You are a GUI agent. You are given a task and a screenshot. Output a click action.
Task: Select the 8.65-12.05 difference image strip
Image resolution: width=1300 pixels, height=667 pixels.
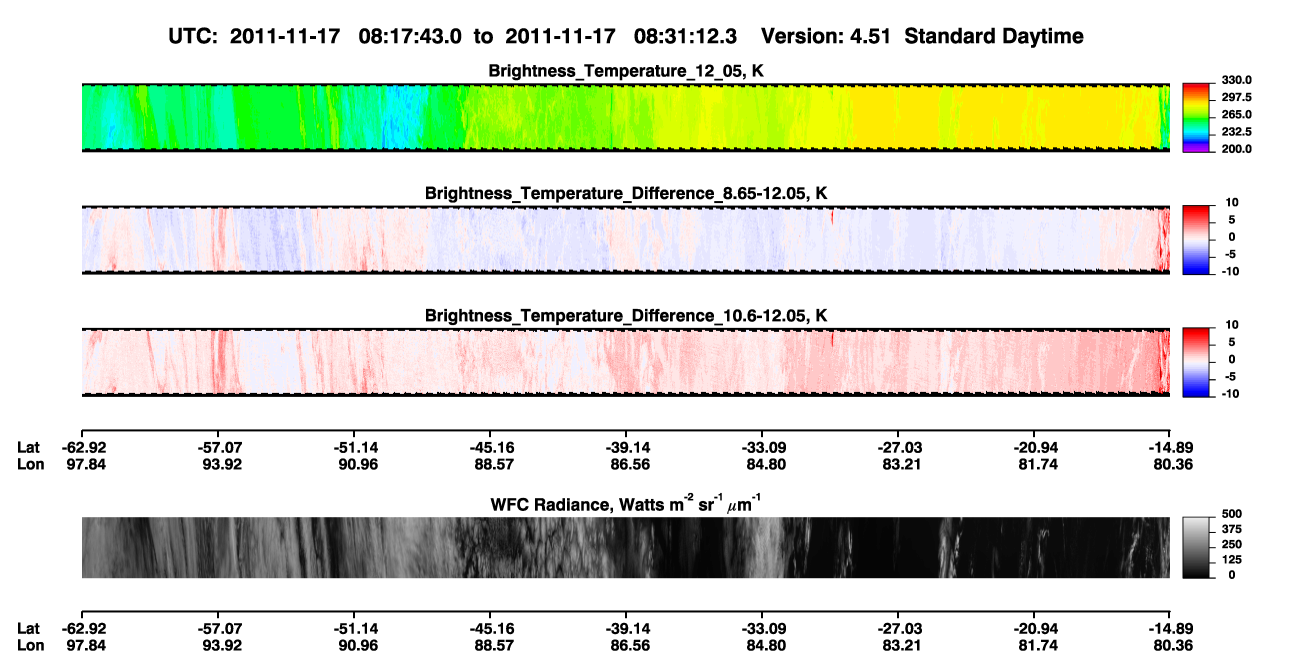(x=626, y=240)
